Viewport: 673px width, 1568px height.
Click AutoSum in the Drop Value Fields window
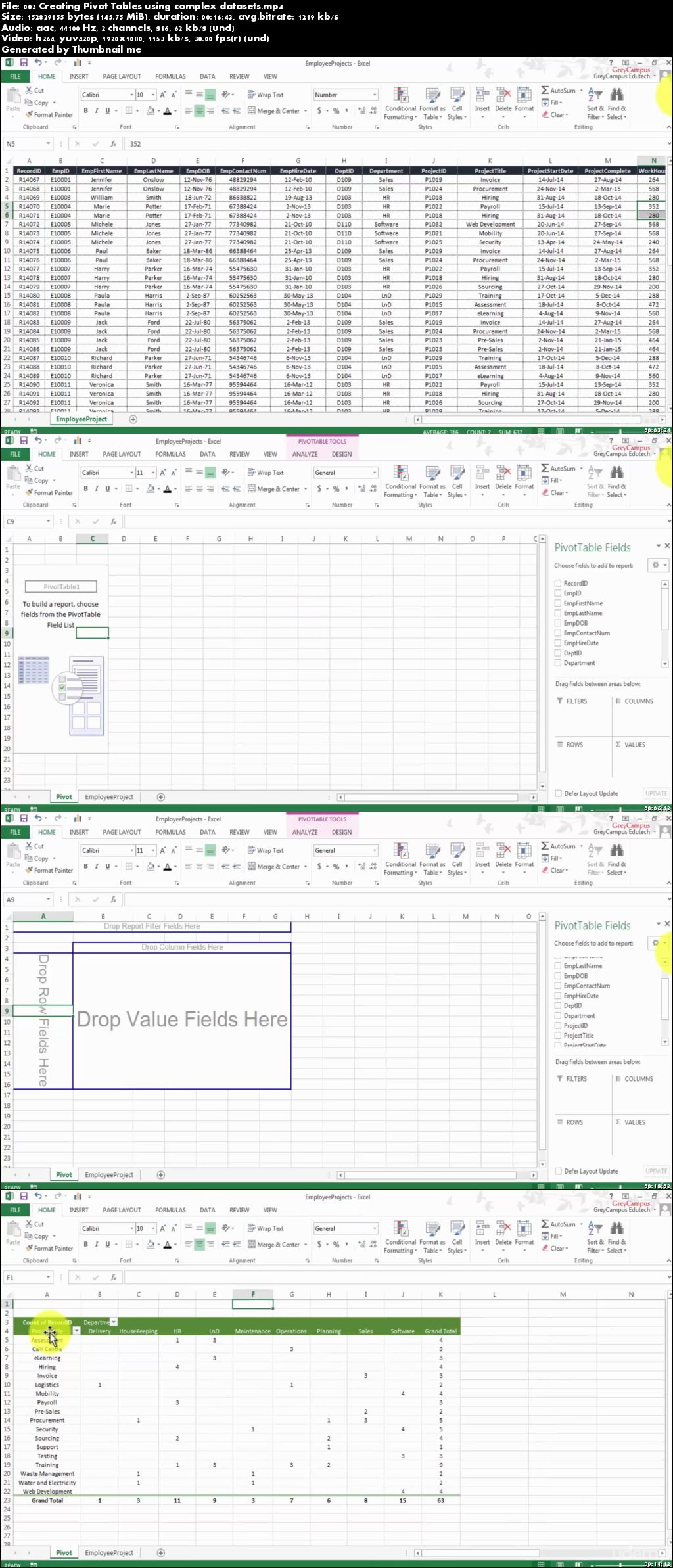[559, 846]
